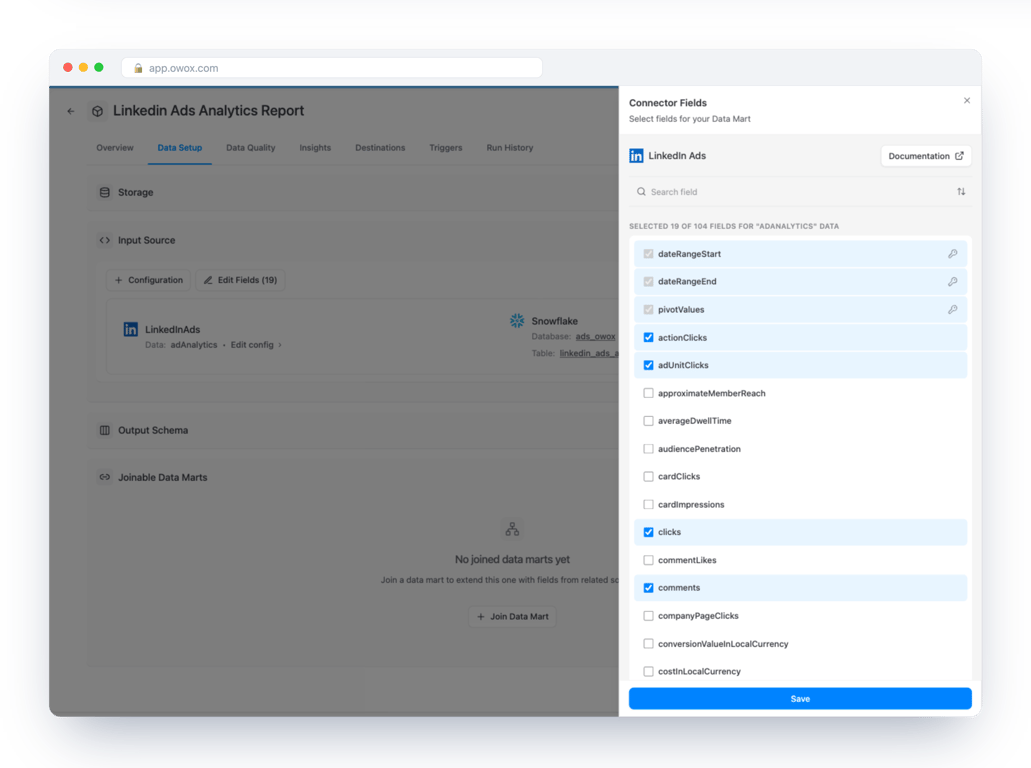Uncheck the comments field

click(x=648, y=588)
